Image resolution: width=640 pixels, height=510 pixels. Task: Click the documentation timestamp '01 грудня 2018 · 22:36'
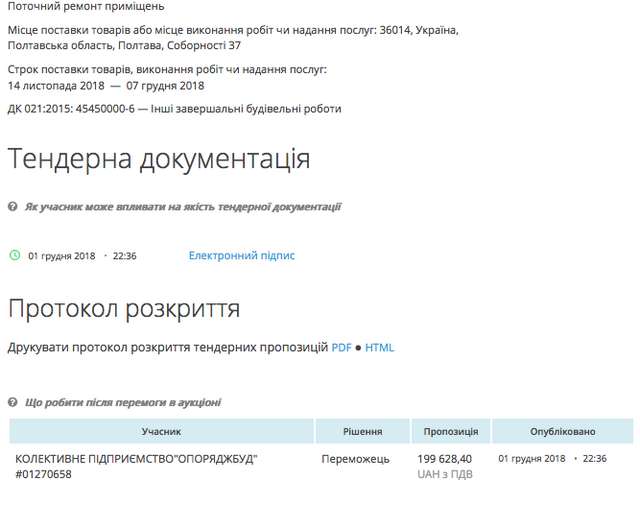(x=82, y=256)
